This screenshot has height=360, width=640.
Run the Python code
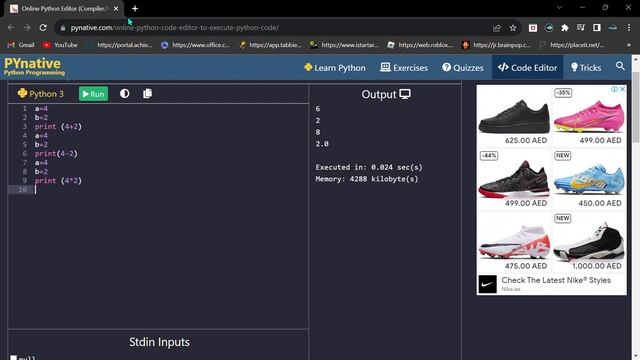93,94
